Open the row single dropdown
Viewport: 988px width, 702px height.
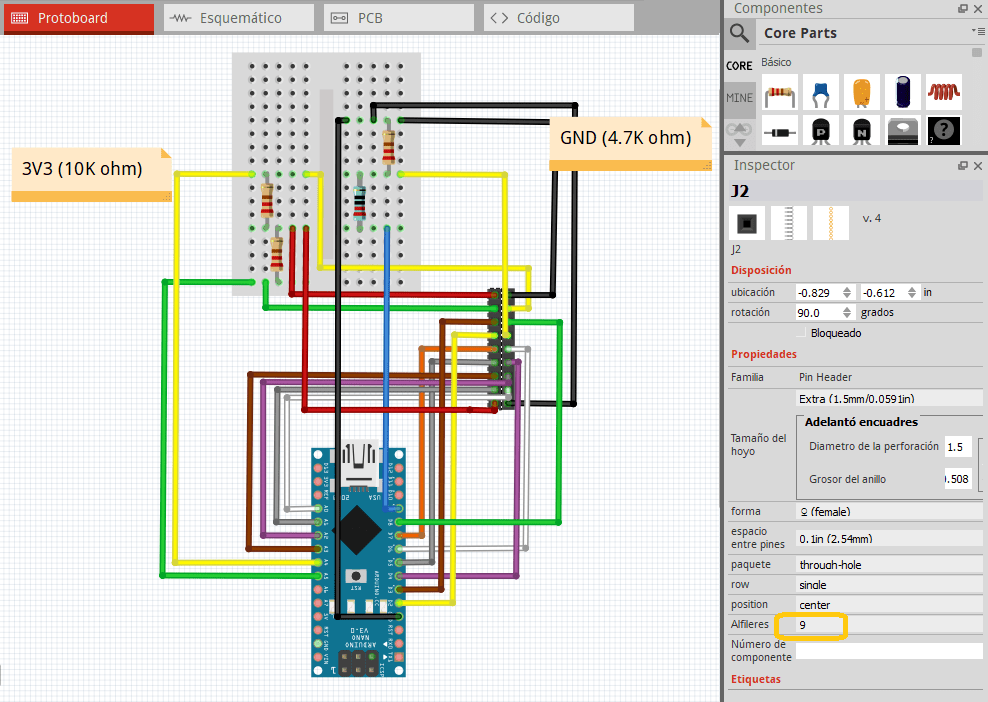point(888,584)
